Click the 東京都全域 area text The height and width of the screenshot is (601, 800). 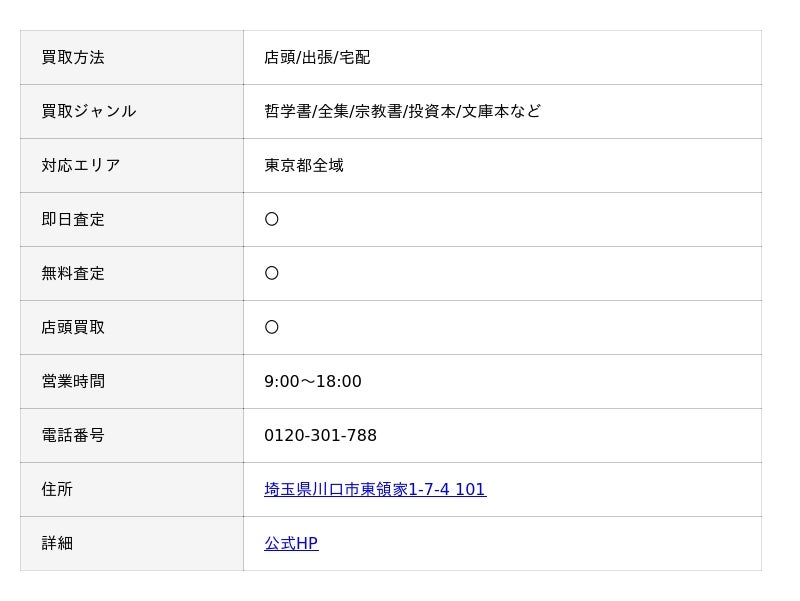304,166
